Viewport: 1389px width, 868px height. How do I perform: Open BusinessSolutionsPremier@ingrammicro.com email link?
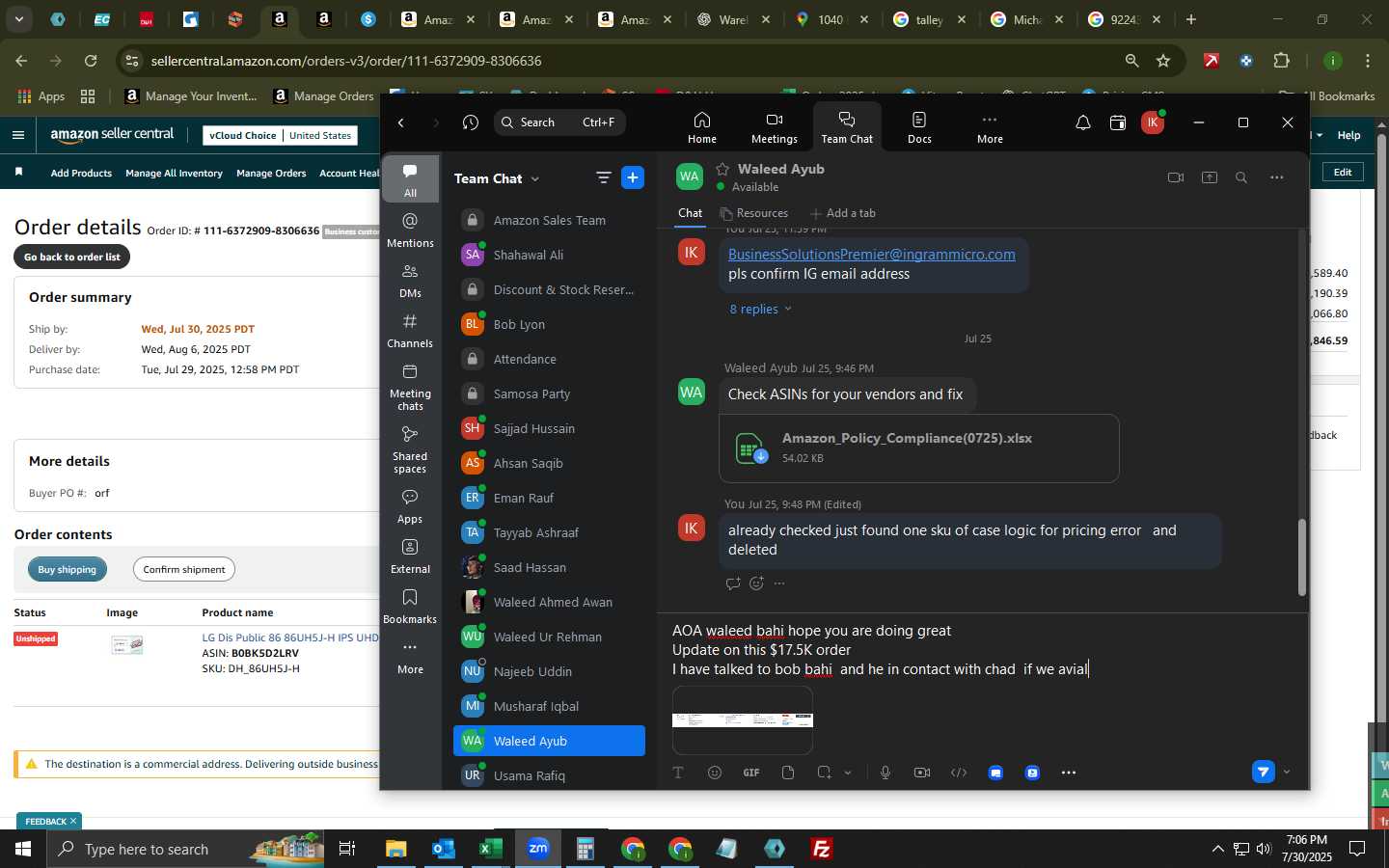871,255
